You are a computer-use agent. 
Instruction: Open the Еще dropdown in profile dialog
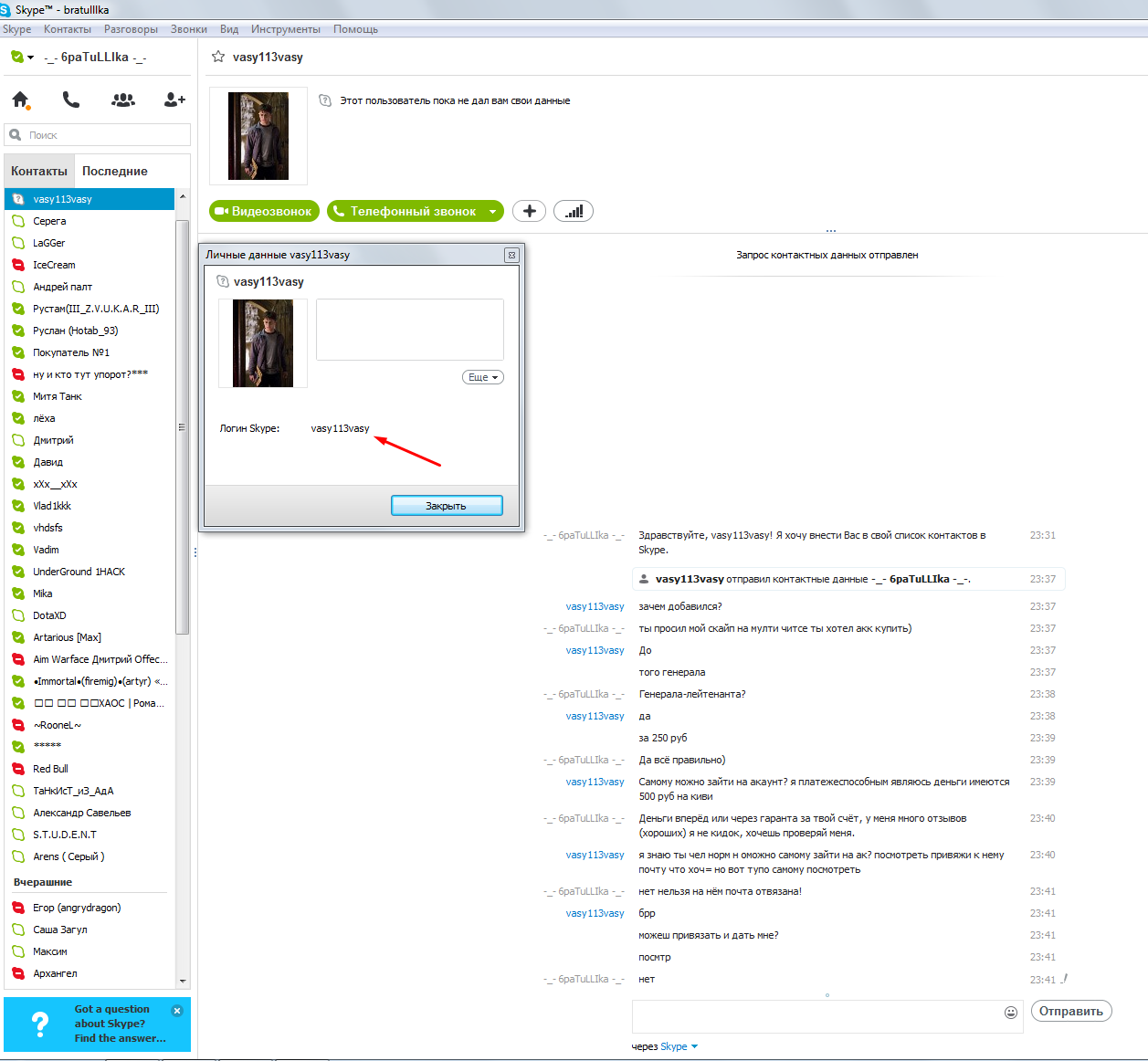tap(483, 377)
